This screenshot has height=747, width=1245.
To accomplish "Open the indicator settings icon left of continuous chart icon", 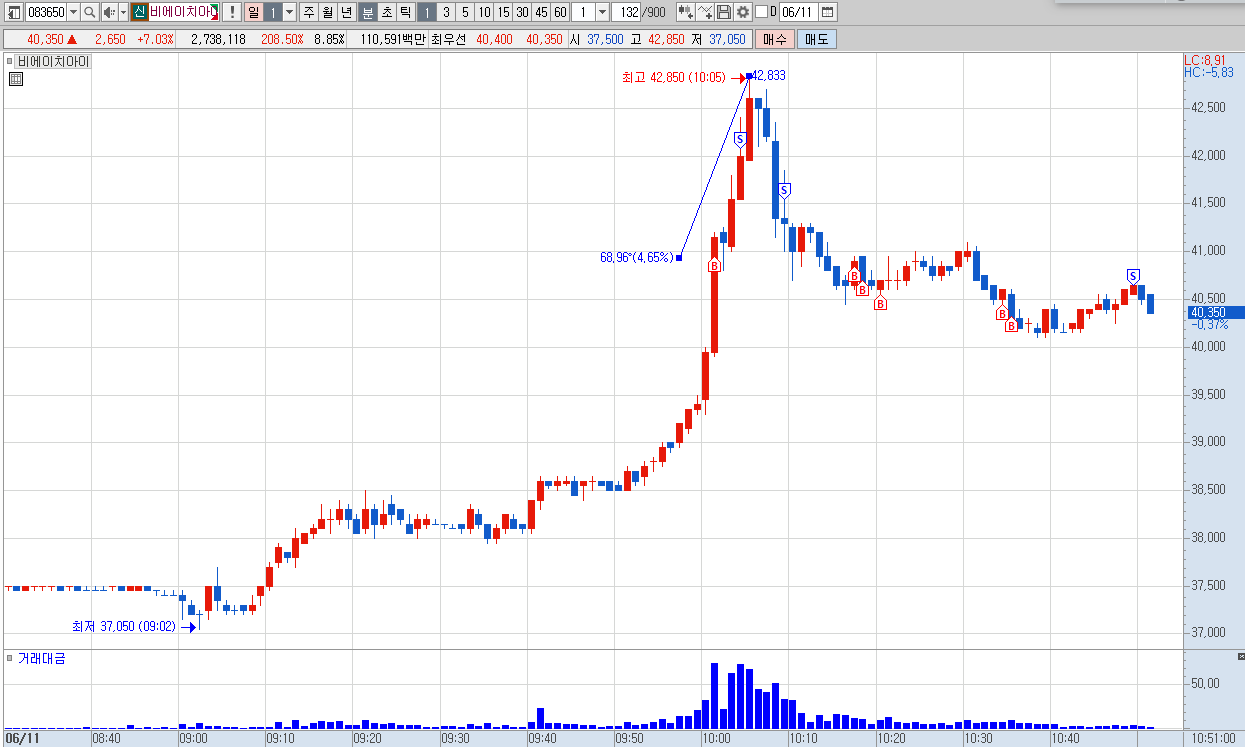I will tap(686, 12).
